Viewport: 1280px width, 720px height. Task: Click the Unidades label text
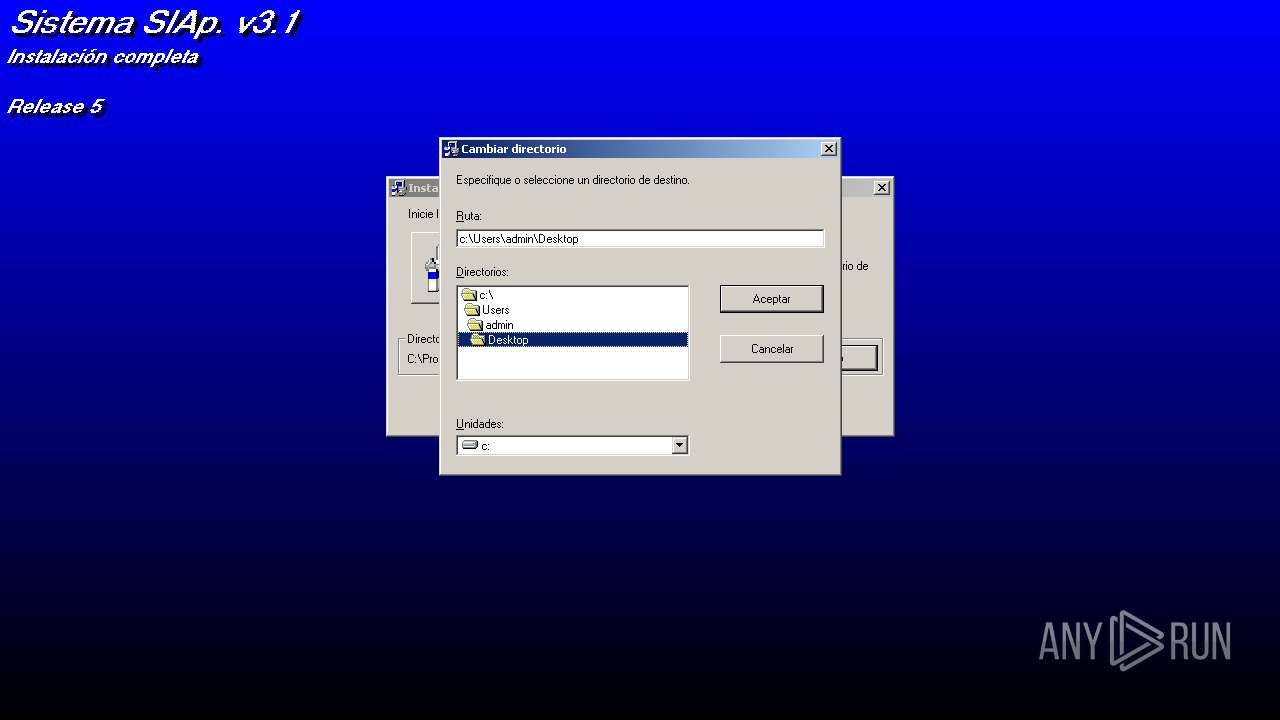tap(480, 424)
